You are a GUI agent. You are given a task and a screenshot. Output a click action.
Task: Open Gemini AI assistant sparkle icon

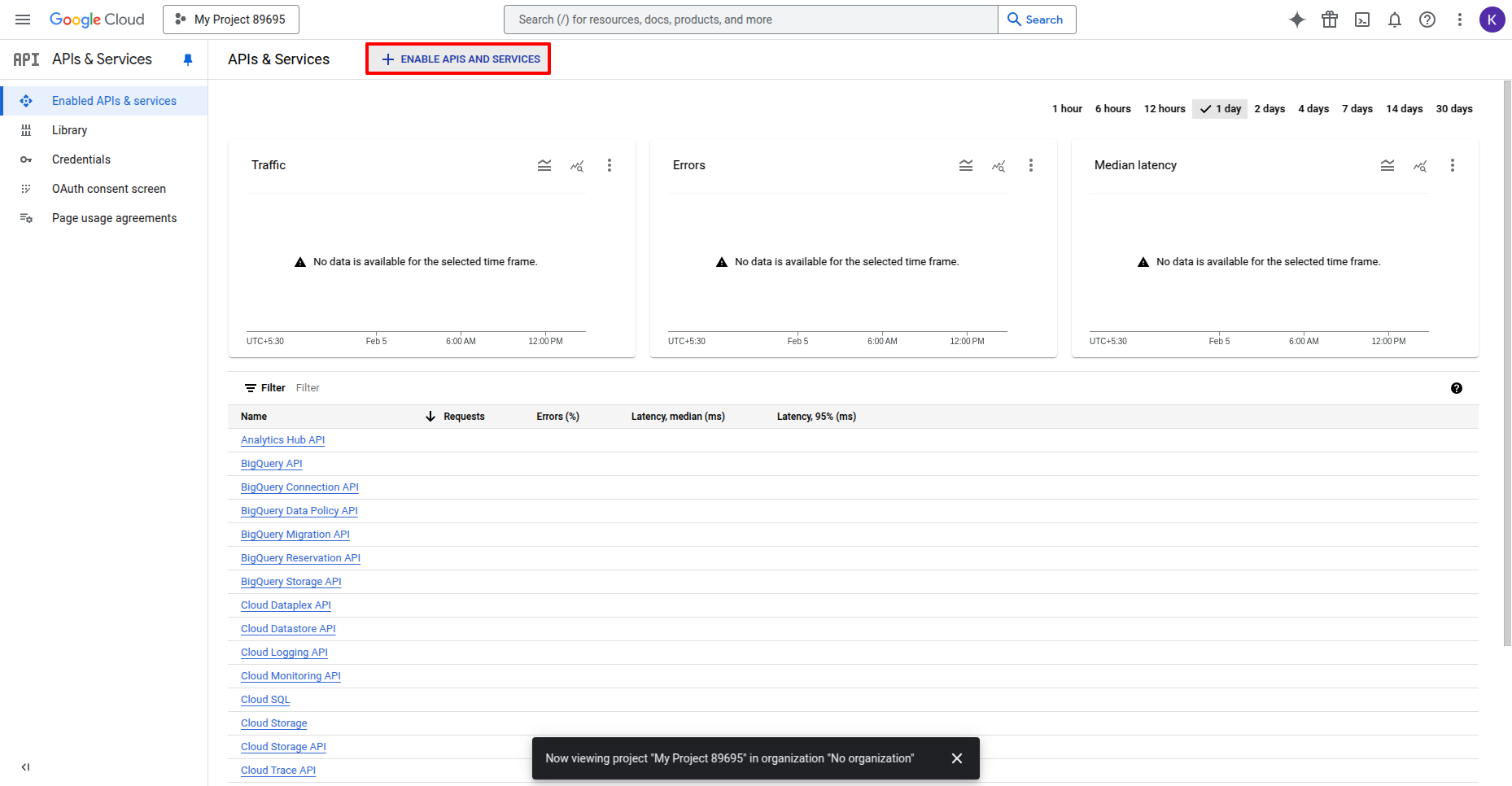click(x=1297, y=20)
